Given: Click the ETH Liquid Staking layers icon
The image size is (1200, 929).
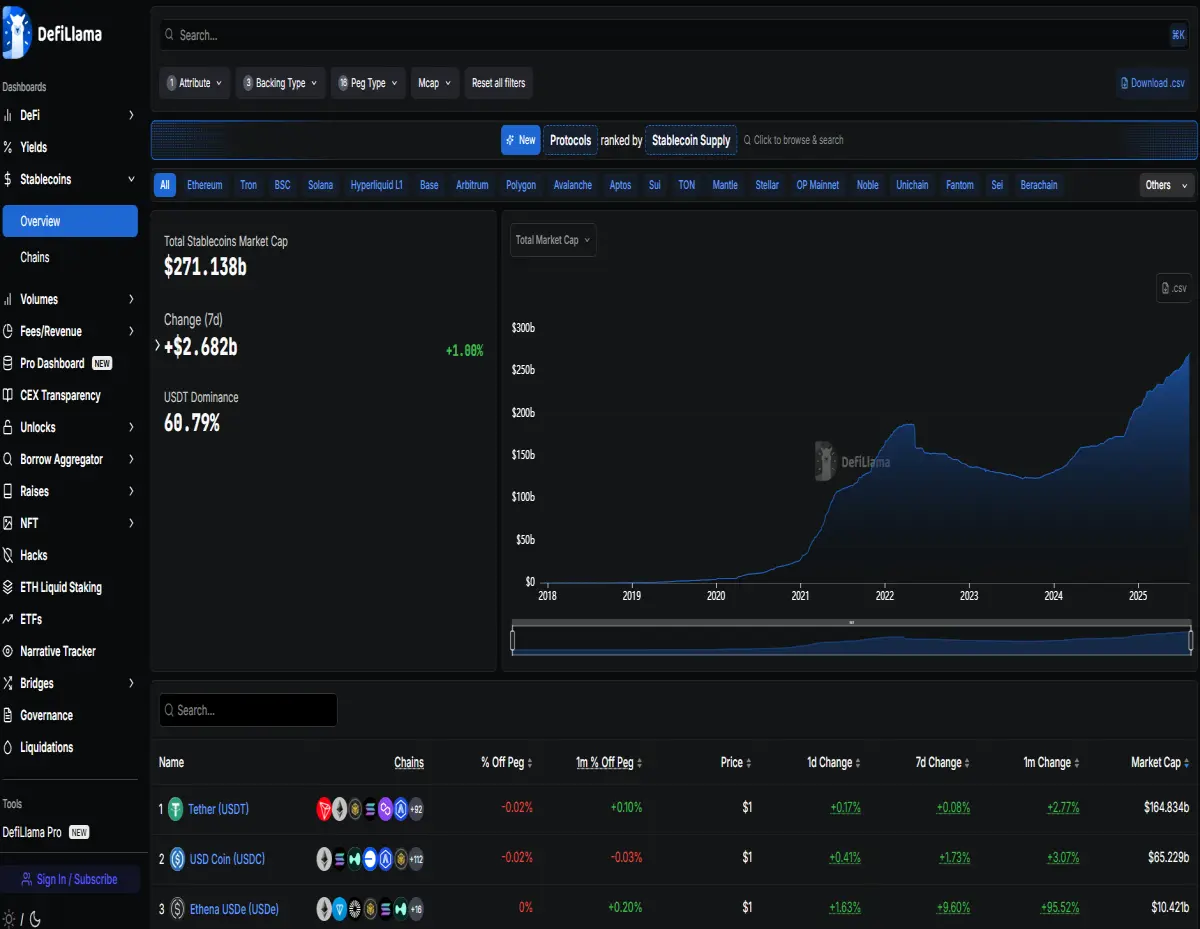Looking at the screenshot, I should 8,587.
